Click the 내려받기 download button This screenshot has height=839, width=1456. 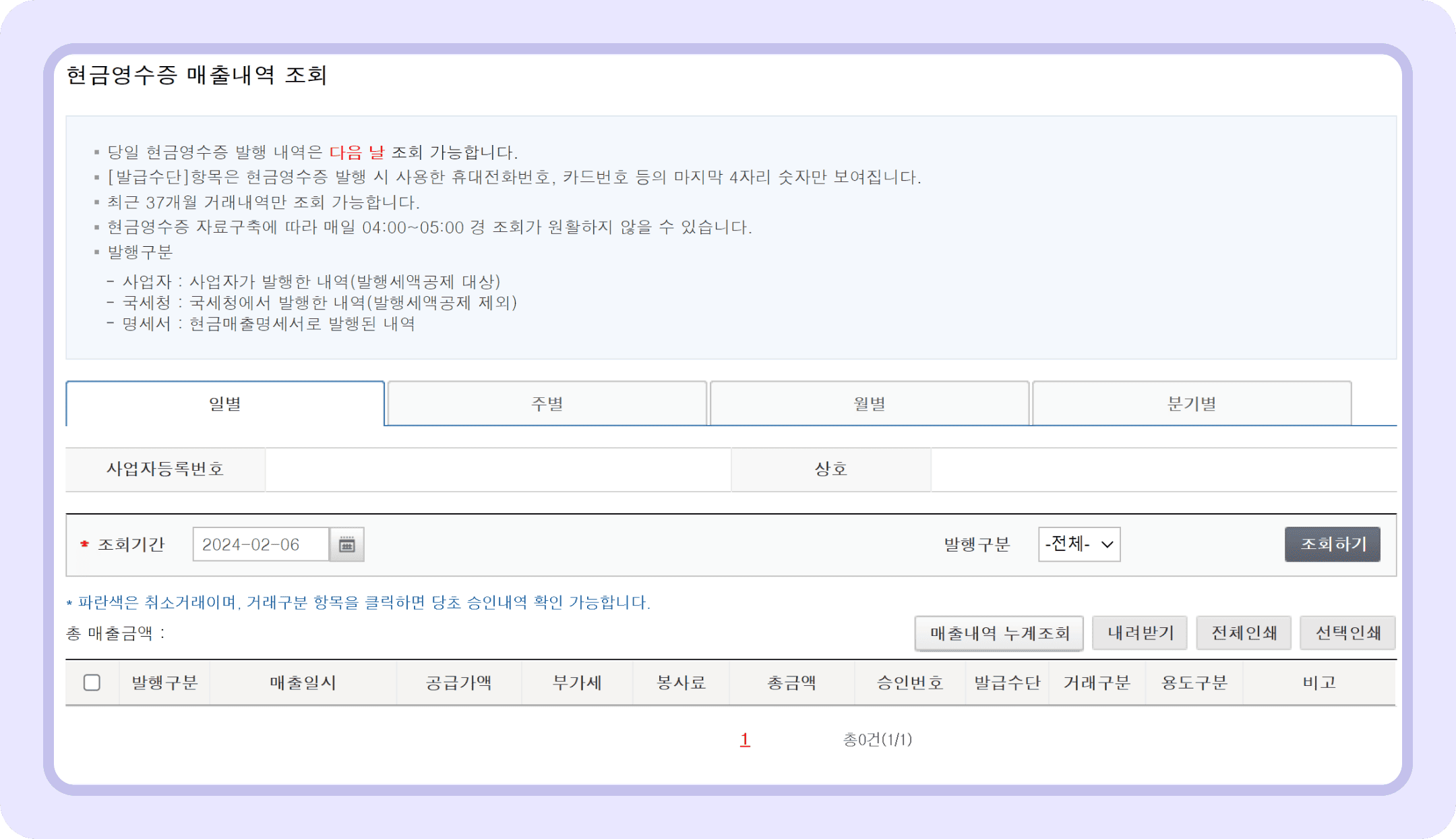tap(1139, 633)
